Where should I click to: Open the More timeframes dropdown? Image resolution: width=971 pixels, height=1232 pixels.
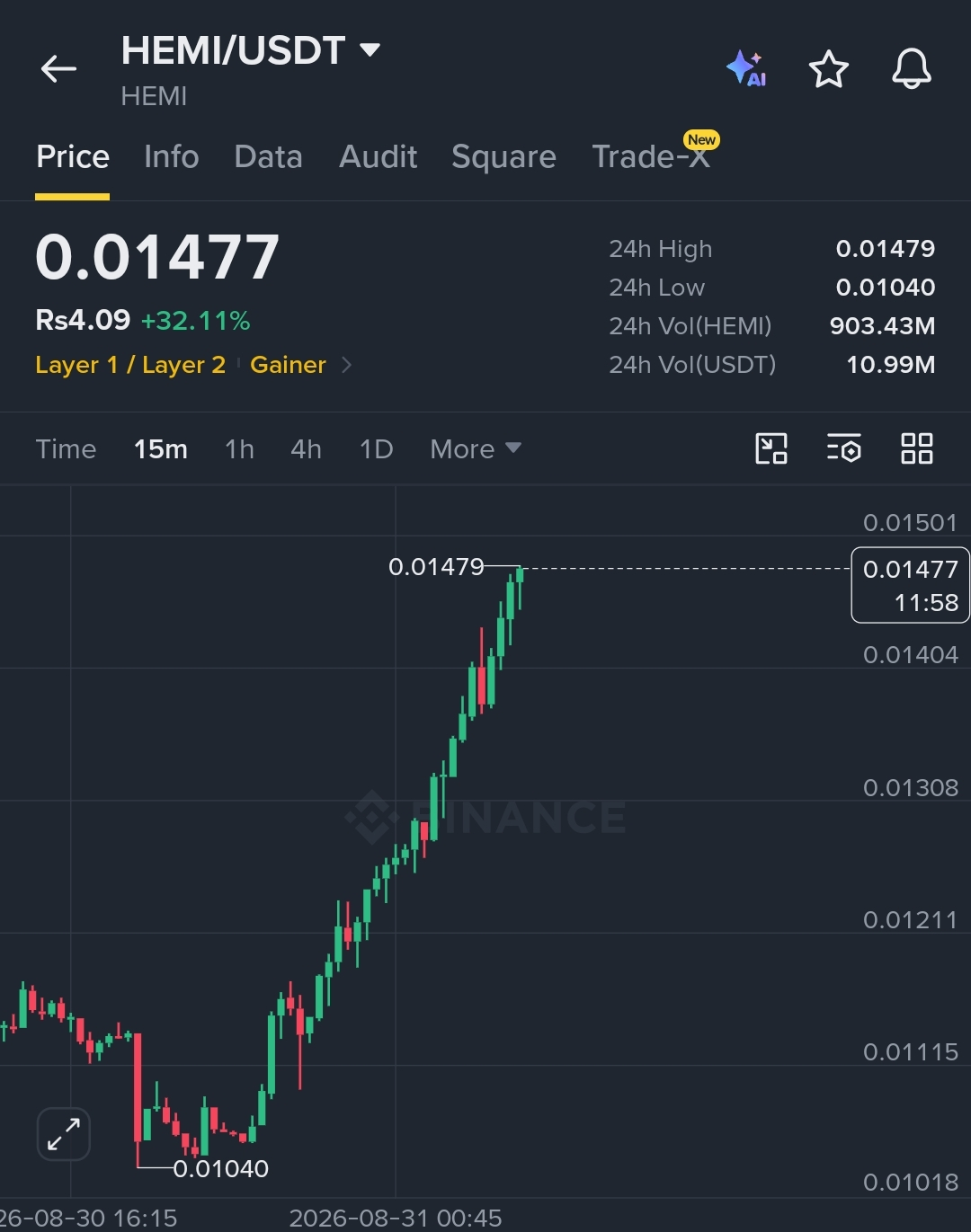[476, 448]
